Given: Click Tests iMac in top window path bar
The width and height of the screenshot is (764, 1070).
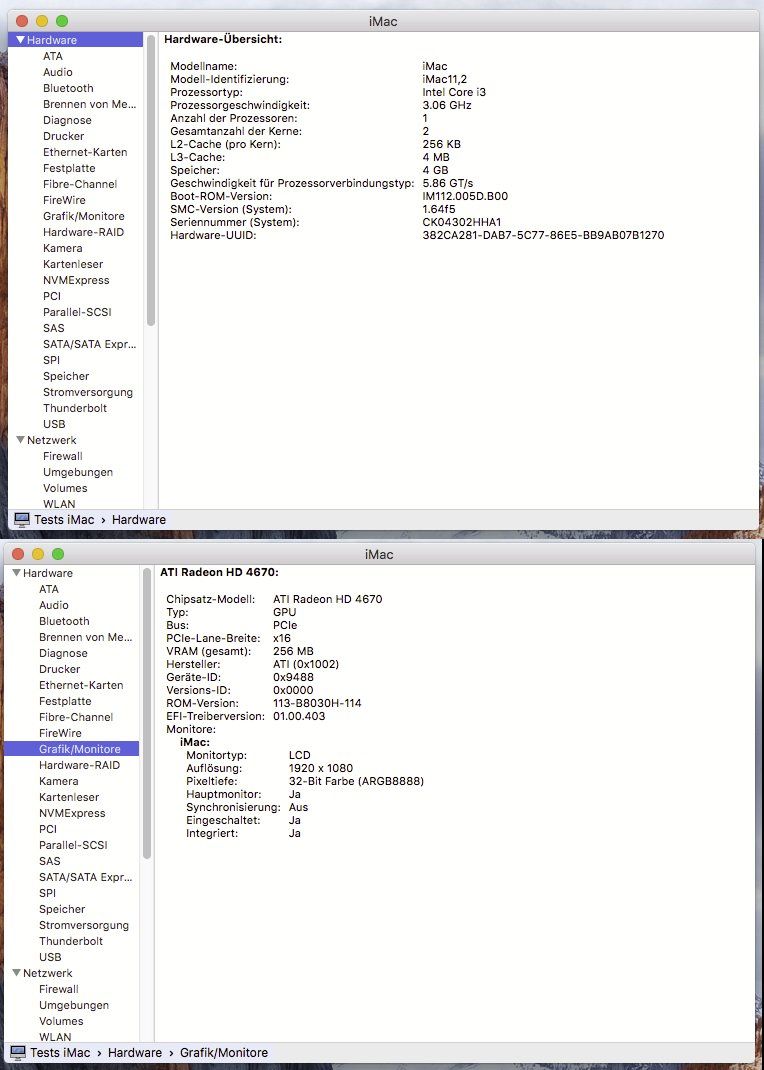Looking at the screenshot, I should click(x=64, y=520).
